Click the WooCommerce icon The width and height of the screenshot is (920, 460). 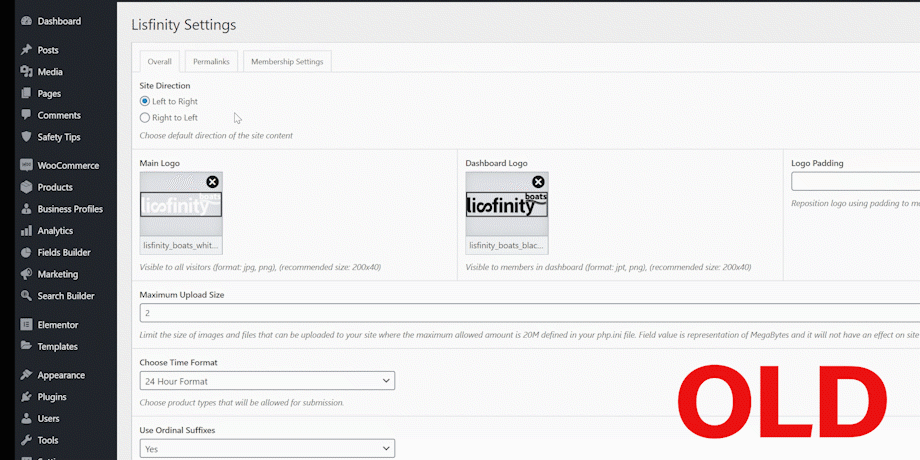pos(26,166)
